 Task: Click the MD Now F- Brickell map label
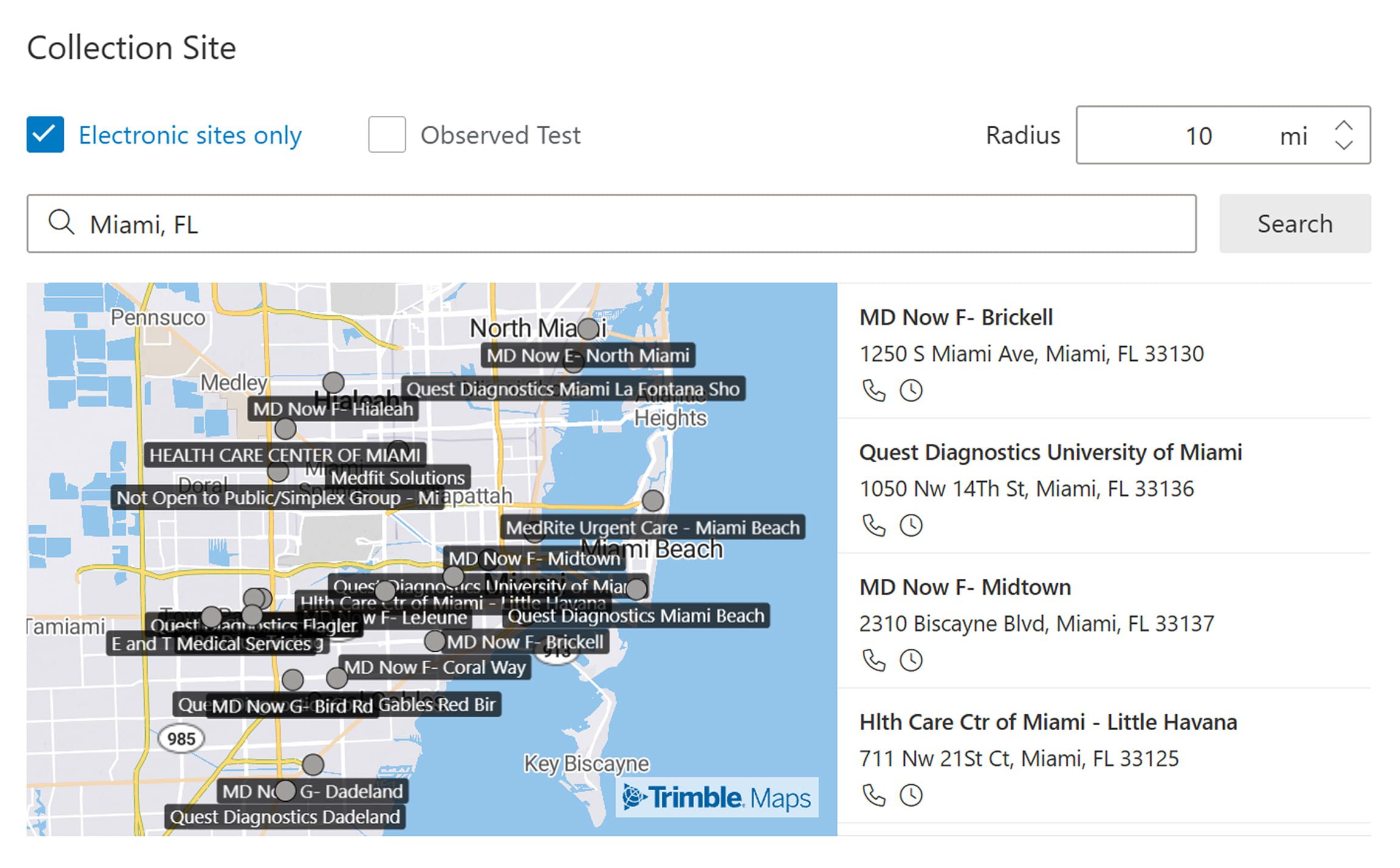click(526, 641)
